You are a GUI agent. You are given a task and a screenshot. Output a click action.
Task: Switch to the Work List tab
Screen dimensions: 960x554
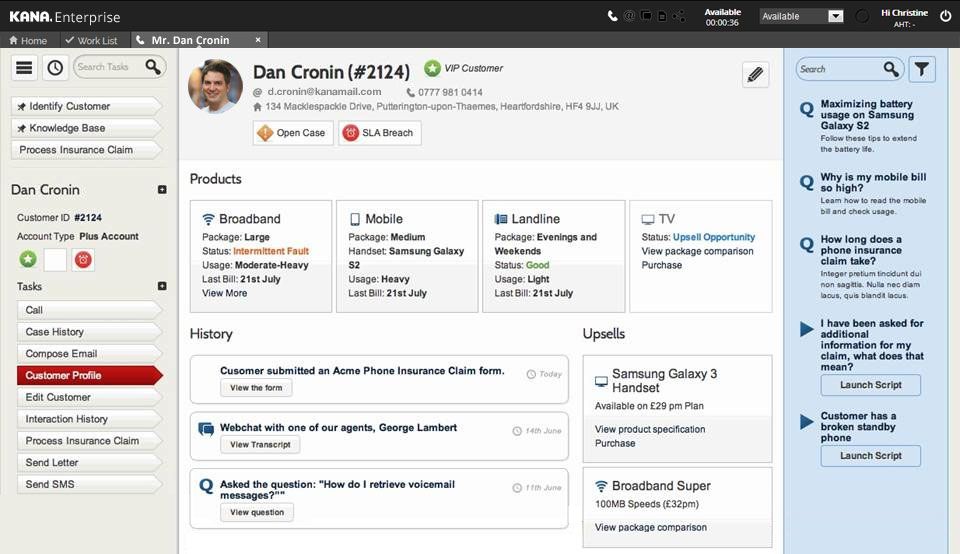point(91,40)
